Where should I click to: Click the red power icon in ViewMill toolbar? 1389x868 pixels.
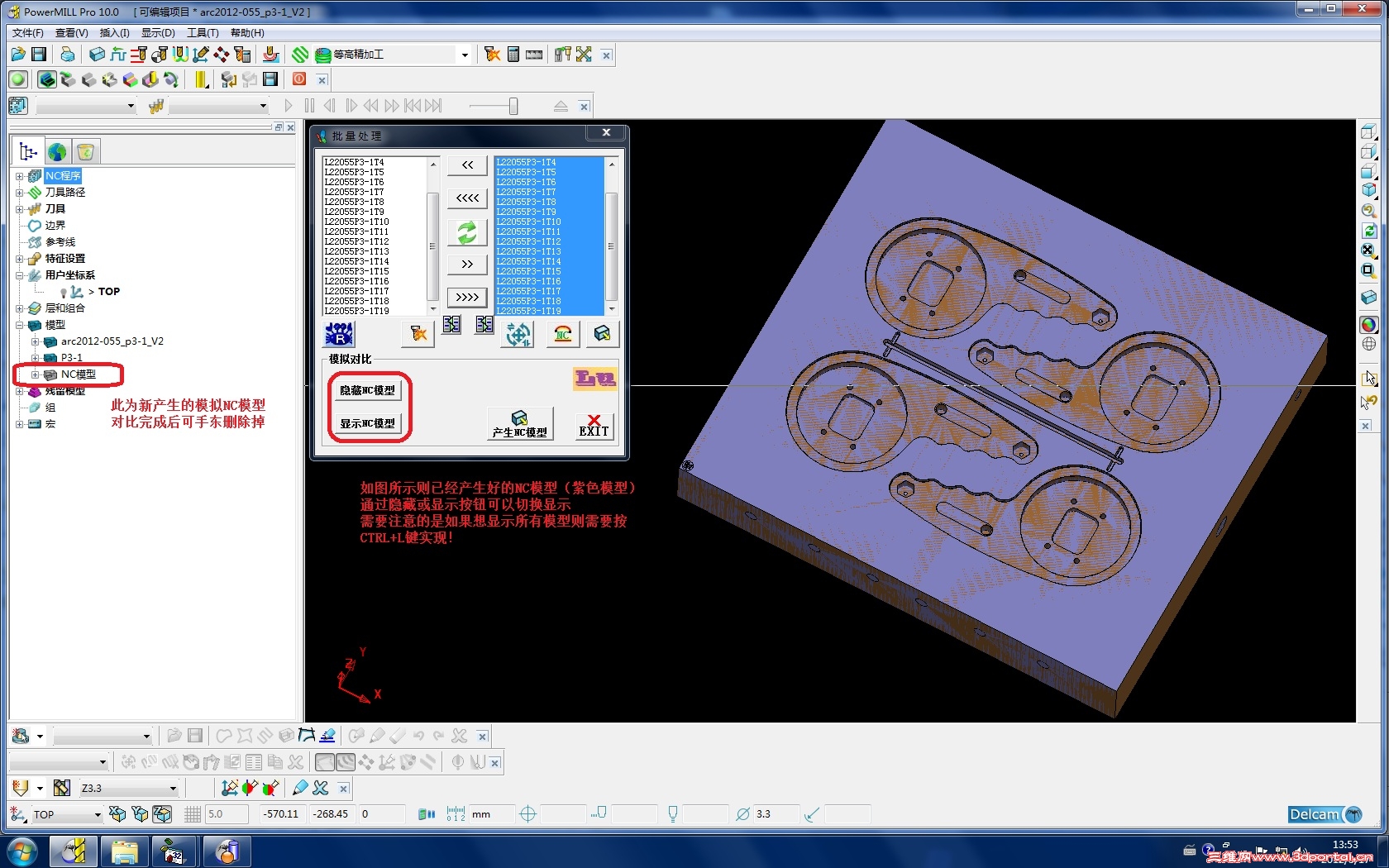coord(299,79)
